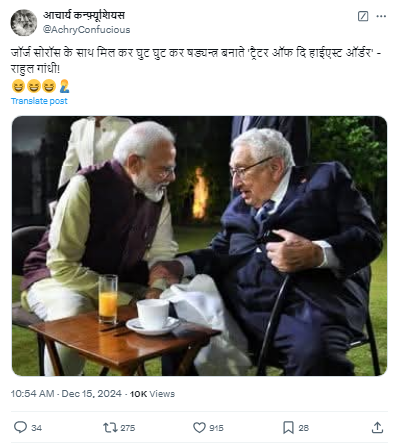
Task: Click the Translate post link
Action: click(39, 101)
